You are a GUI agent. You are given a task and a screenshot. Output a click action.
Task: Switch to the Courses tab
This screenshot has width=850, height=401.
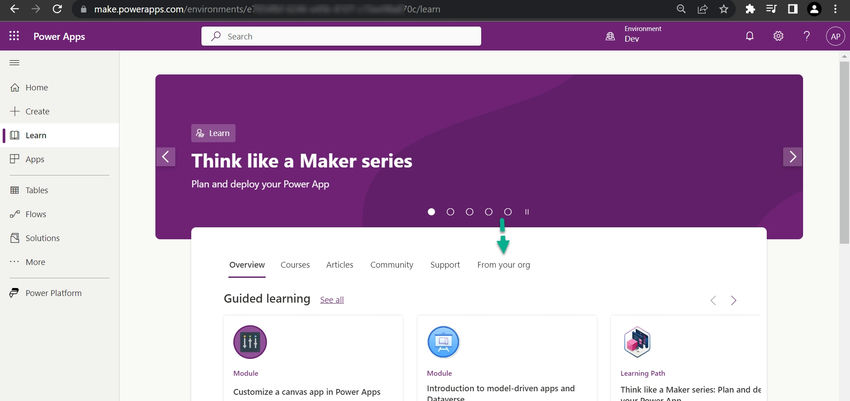(x=295, y=265)
